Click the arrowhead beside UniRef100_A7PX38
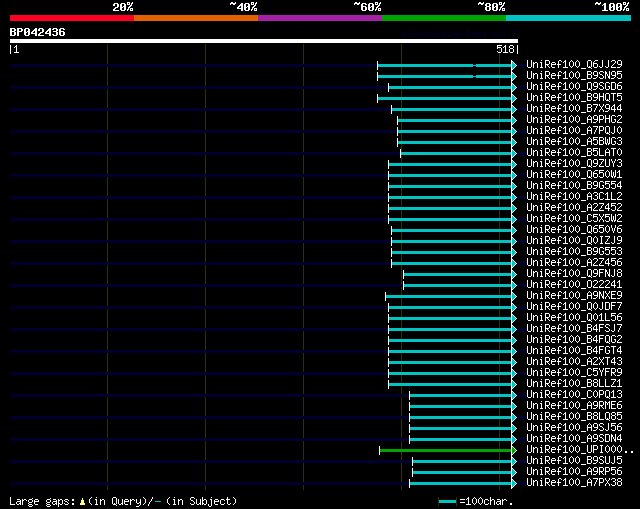Viewport: 640px width, 509px height. 514,483
